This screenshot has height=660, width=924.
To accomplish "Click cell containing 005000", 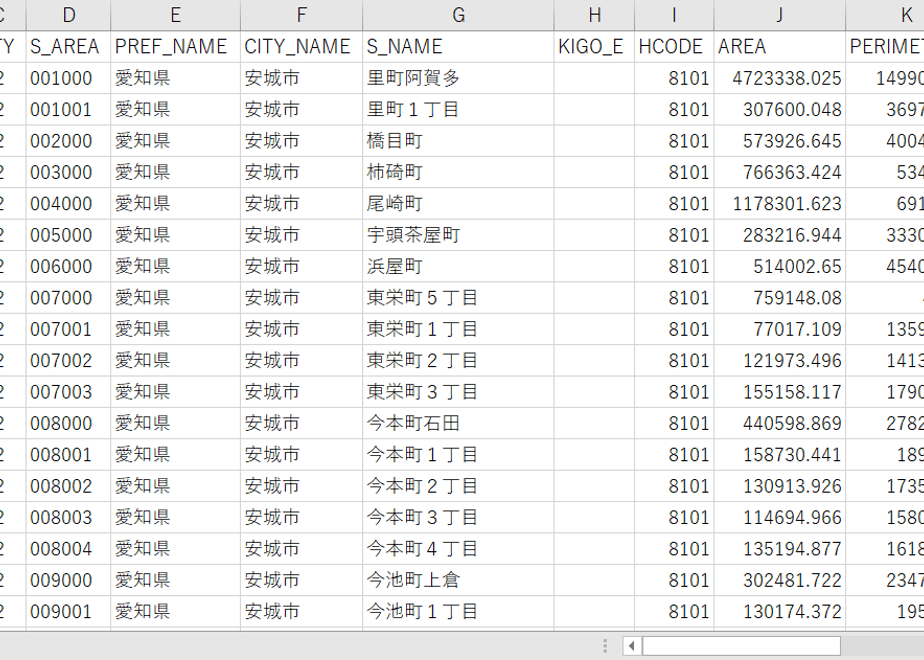I will coord(68,235).
